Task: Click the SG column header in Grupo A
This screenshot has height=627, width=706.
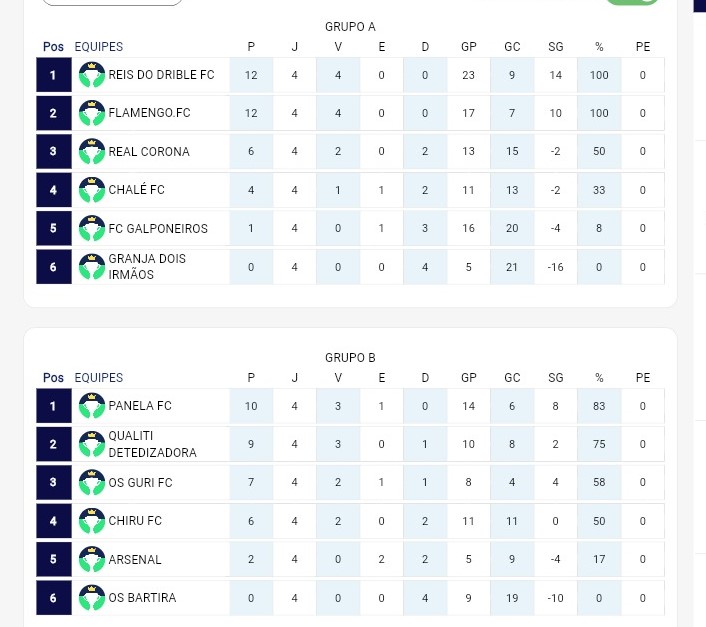Action: pos(556,47)
